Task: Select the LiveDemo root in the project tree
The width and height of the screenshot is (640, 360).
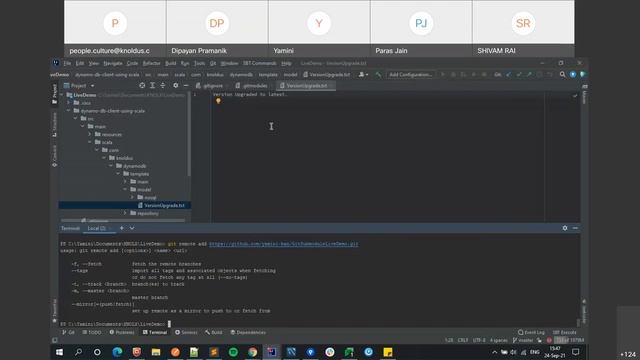Action: 85,95
